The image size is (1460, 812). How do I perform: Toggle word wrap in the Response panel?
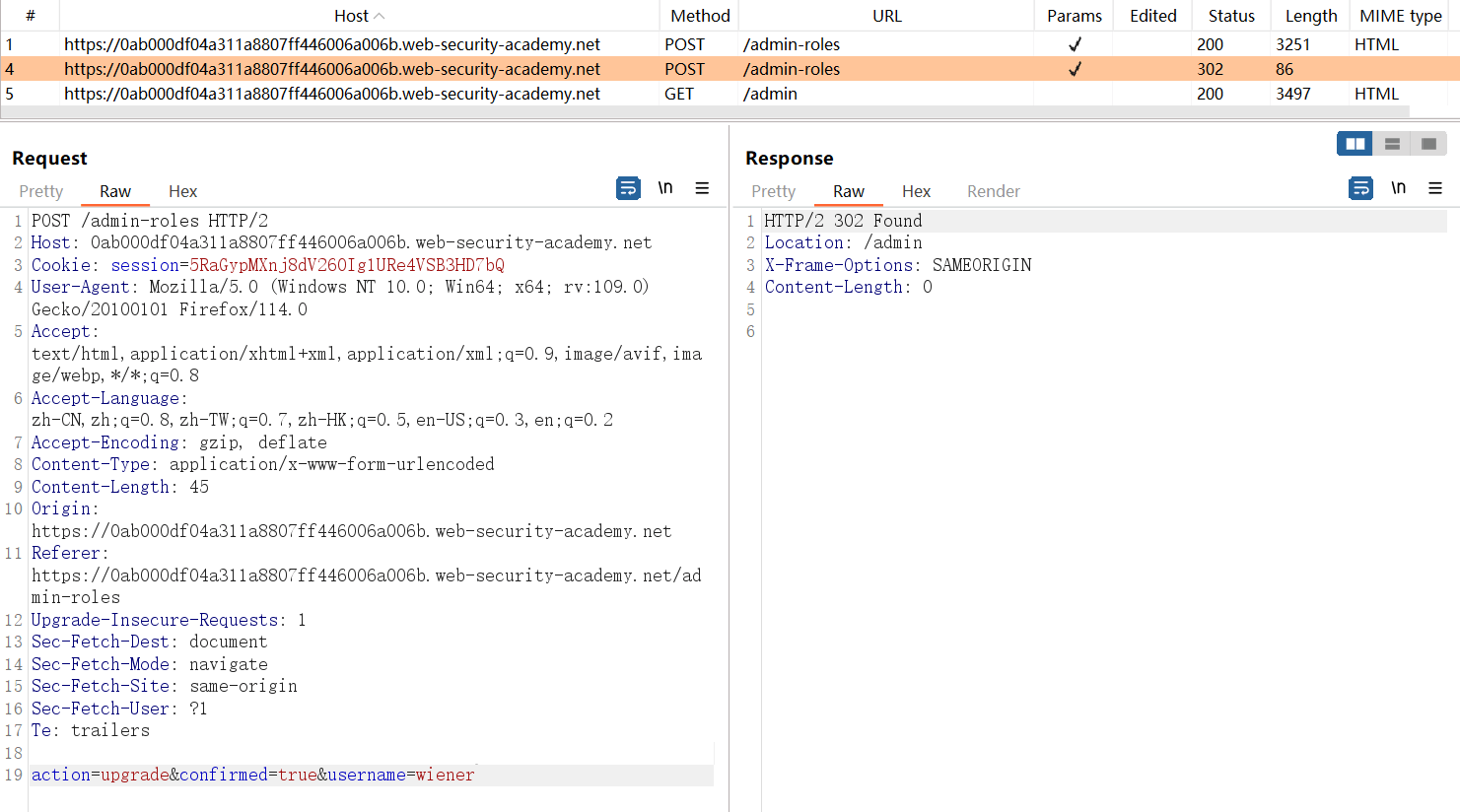1360,188
